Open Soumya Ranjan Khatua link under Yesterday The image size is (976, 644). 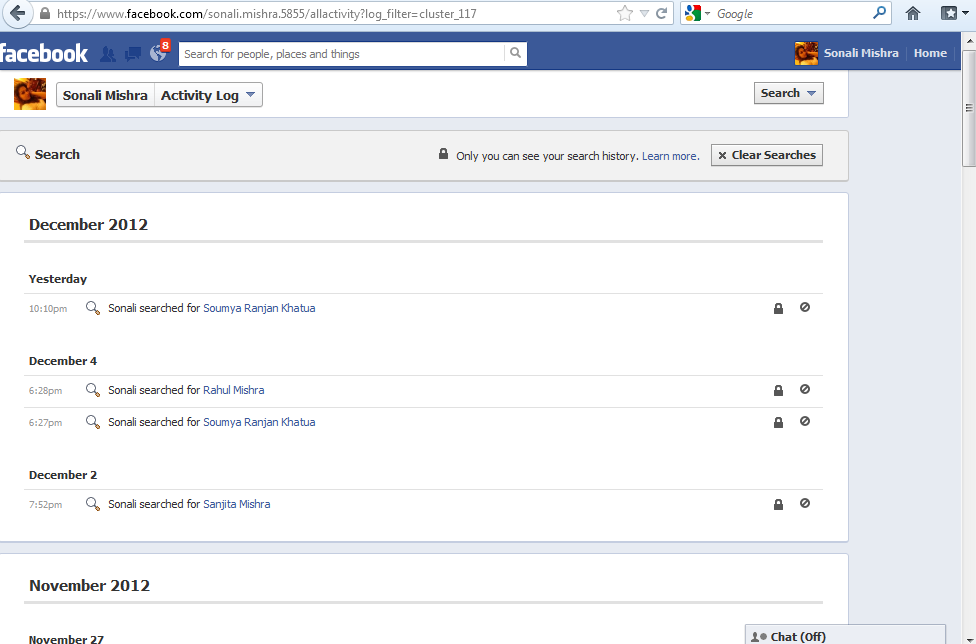(x=259, y=308)
